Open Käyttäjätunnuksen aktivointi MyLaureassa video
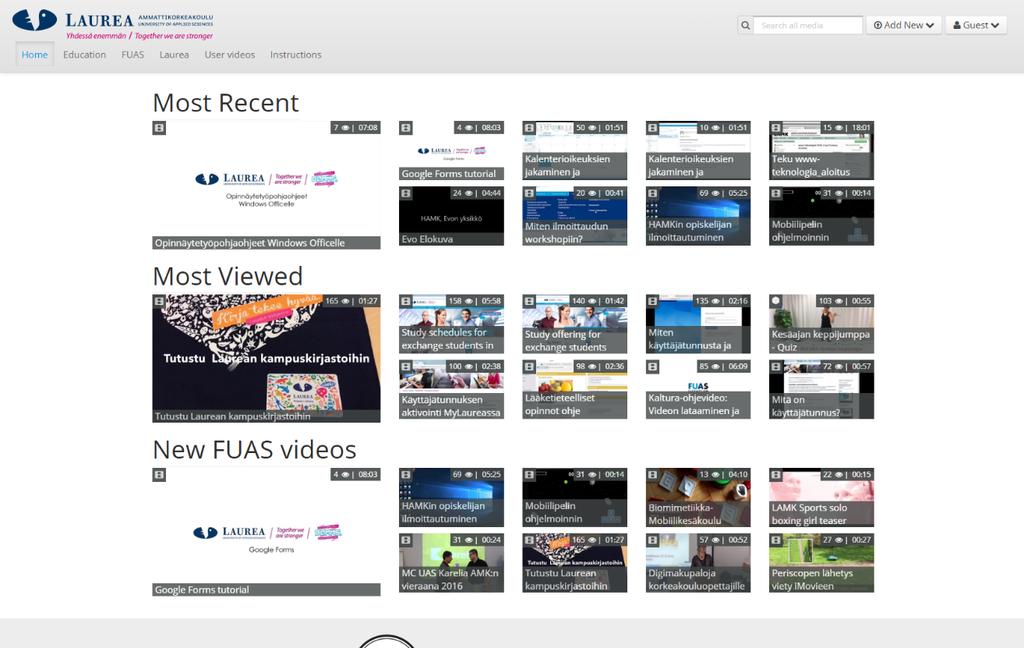 (451, 389)
